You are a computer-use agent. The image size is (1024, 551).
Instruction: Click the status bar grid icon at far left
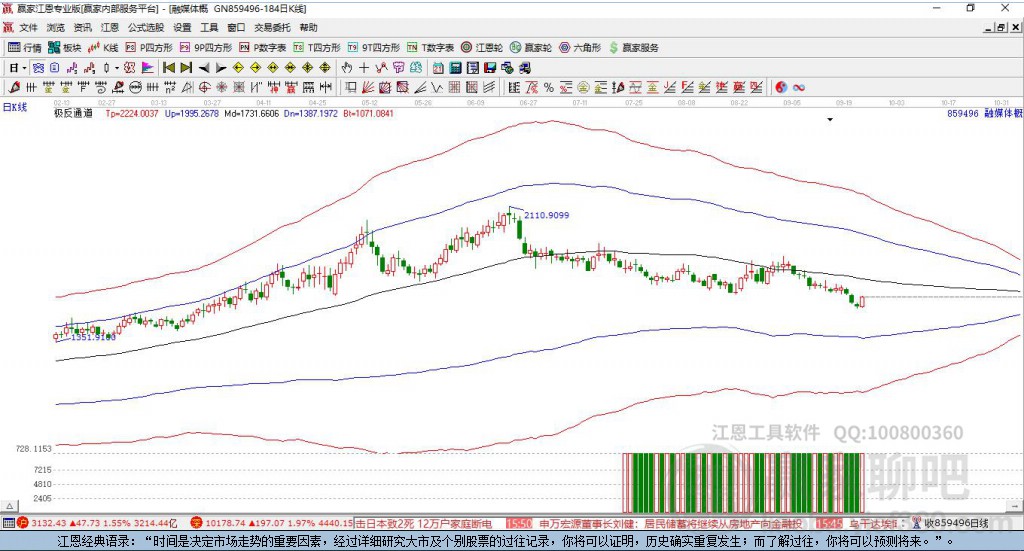[x=8, y=523]
